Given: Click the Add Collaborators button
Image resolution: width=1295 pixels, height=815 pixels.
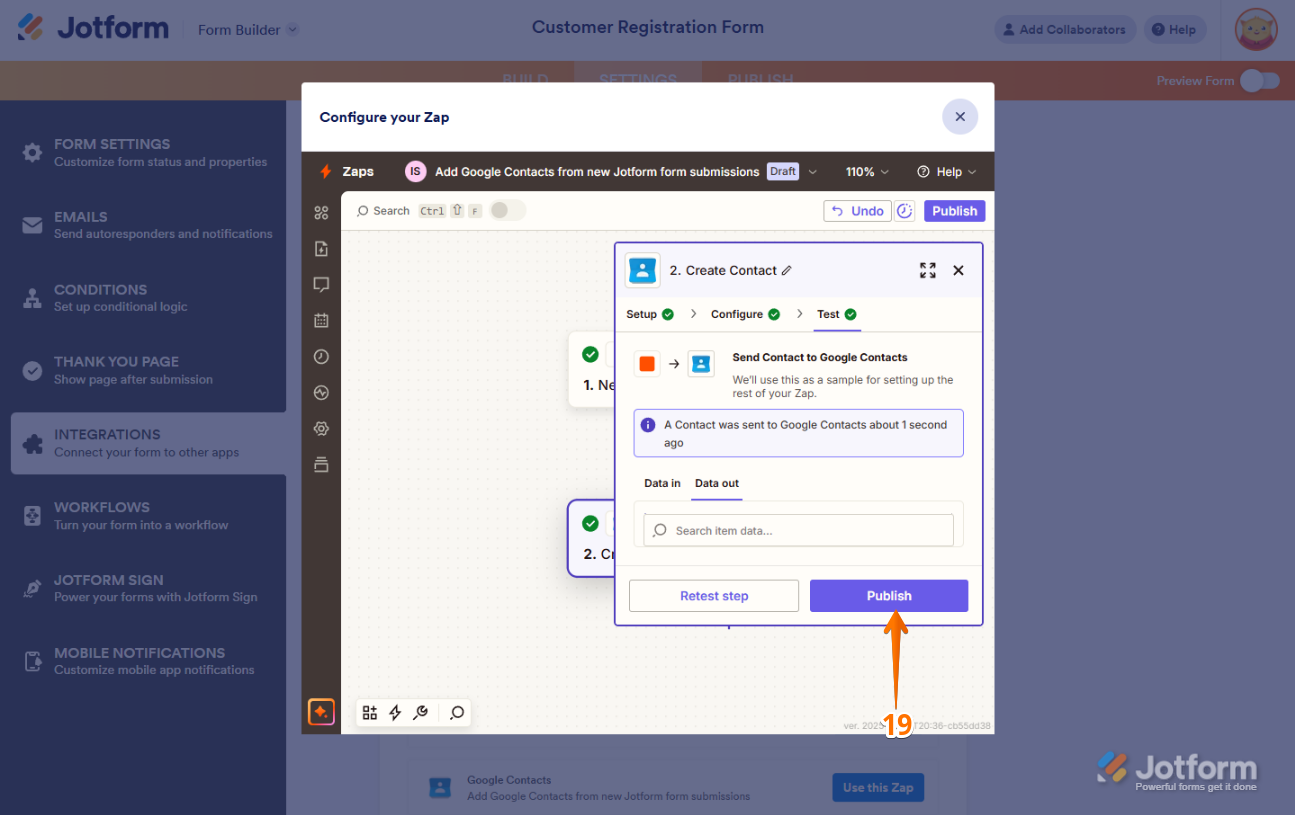Looking at the screenshot, I should (x=1065, y=29).
